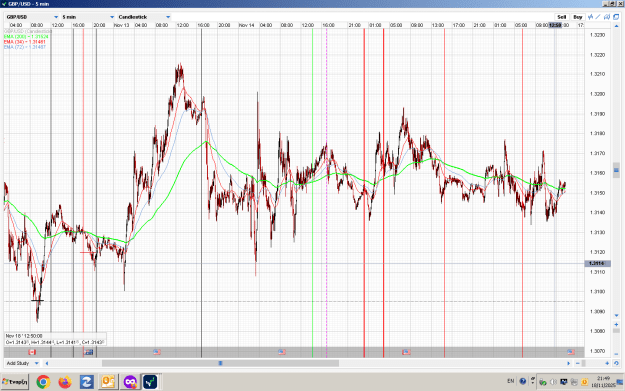Open the Windows Start button

(x=15, y=382)
